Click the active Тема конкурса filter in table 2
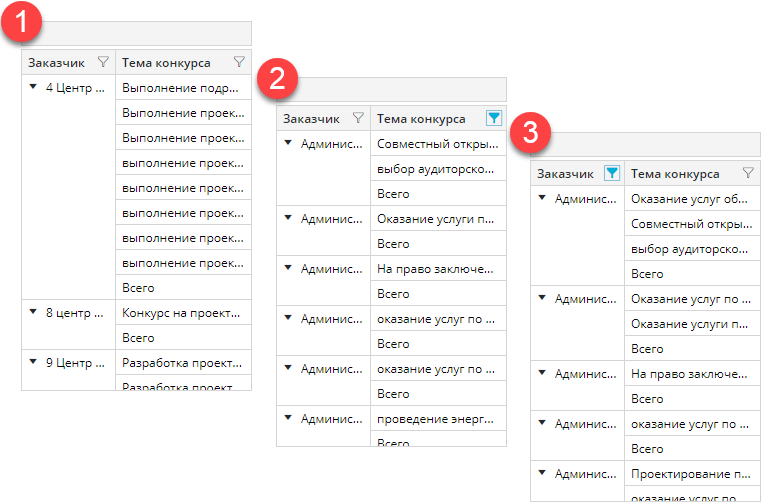The width and height of the screenshot is (761, 502). coord(493,118)
